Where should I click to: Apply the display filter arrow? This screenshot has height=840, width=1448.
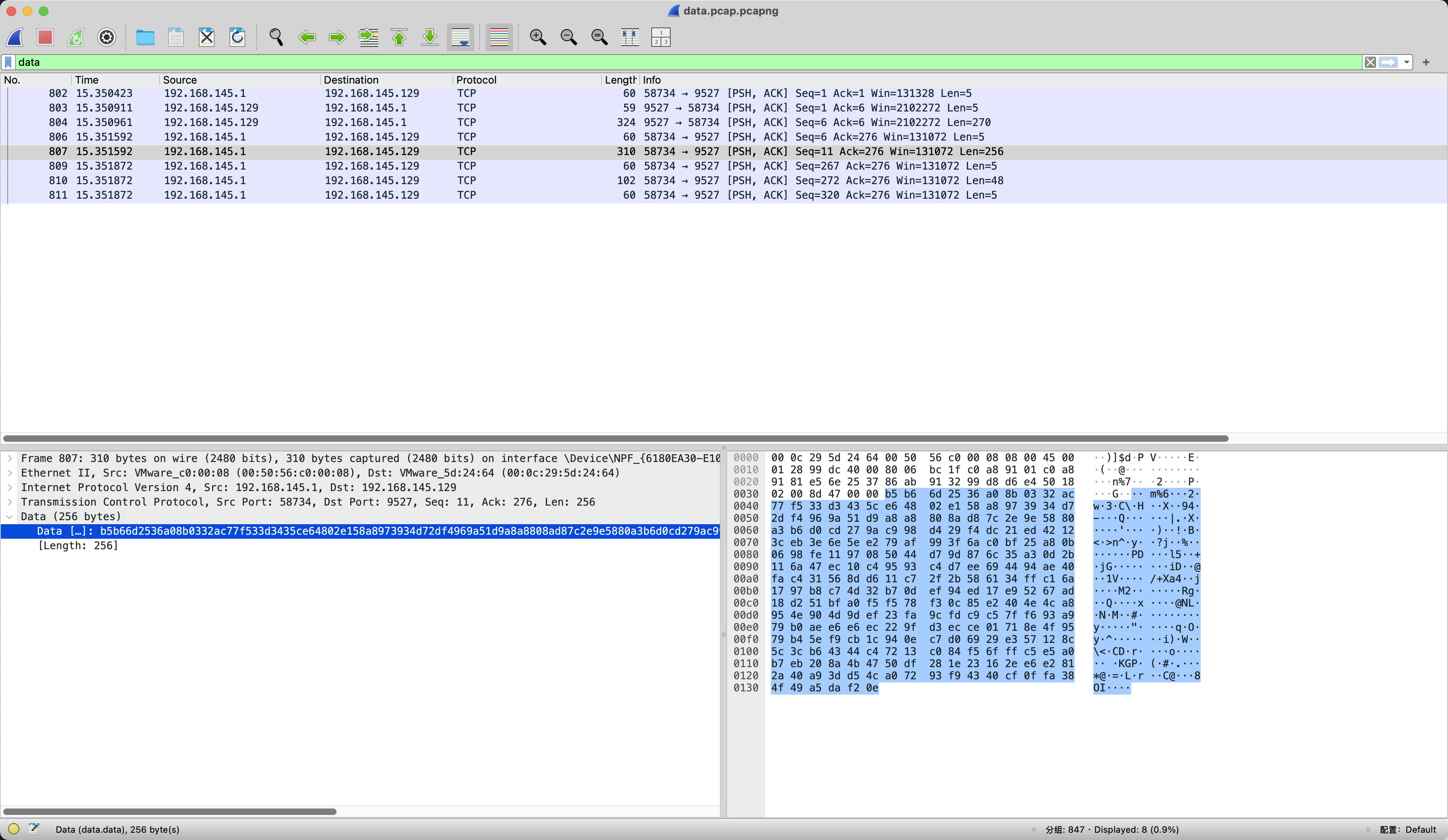1388,62
